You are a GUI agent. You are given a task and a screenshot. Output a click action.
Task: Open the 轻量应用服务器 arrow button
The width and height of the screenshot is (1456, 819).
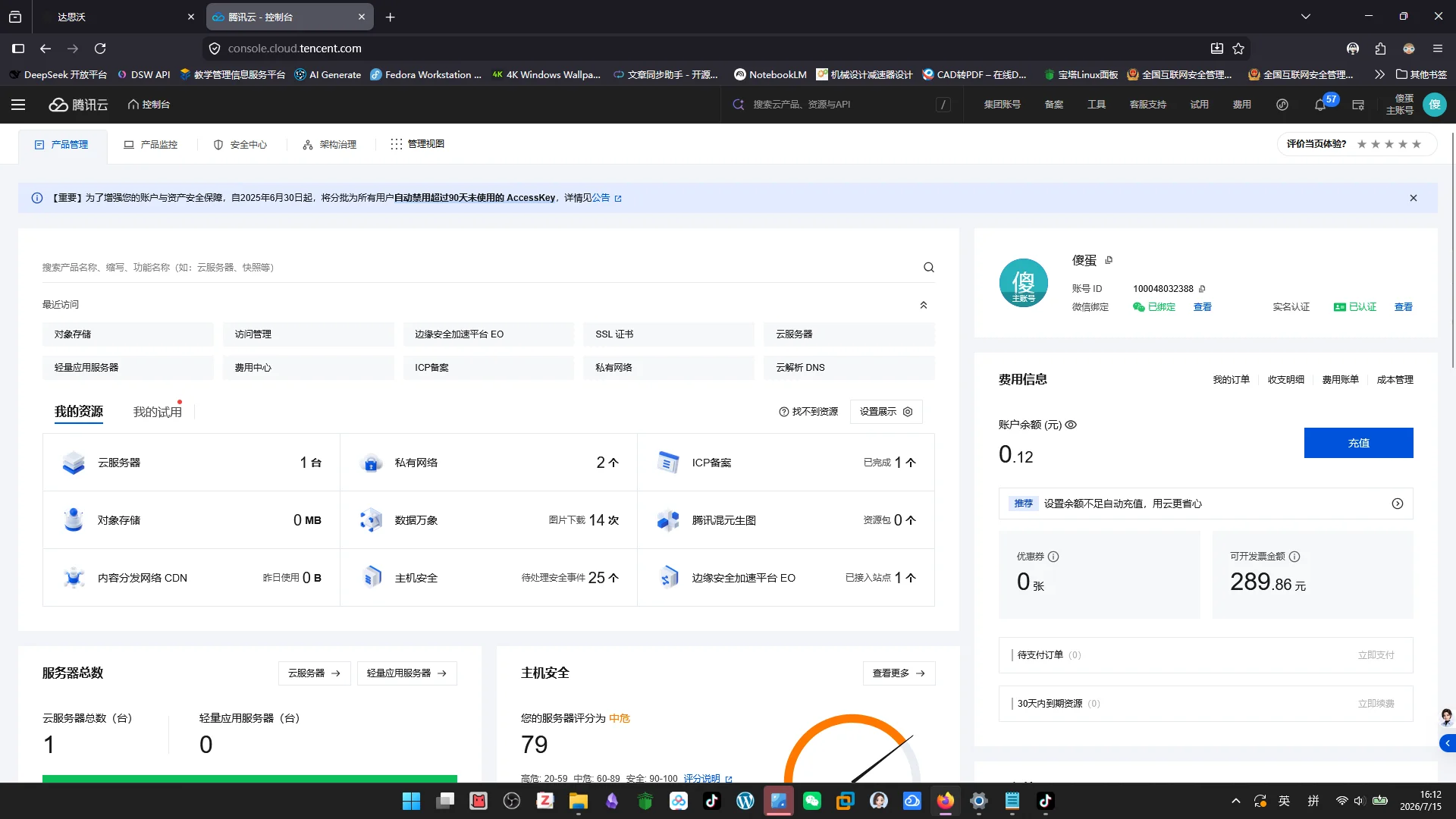pyautogui.click(x=407, y=673)
